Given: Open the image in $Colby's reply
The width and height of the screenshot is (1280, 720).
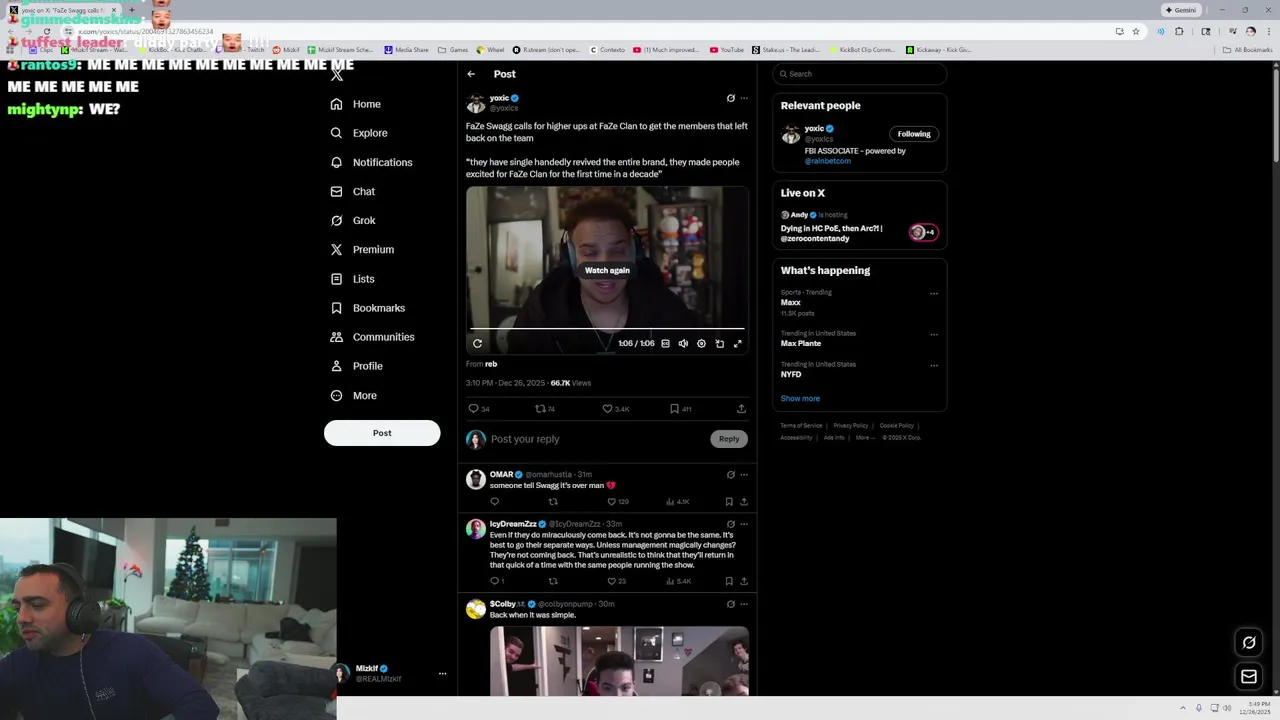Looking at the screenshot, I should [619, 660].
